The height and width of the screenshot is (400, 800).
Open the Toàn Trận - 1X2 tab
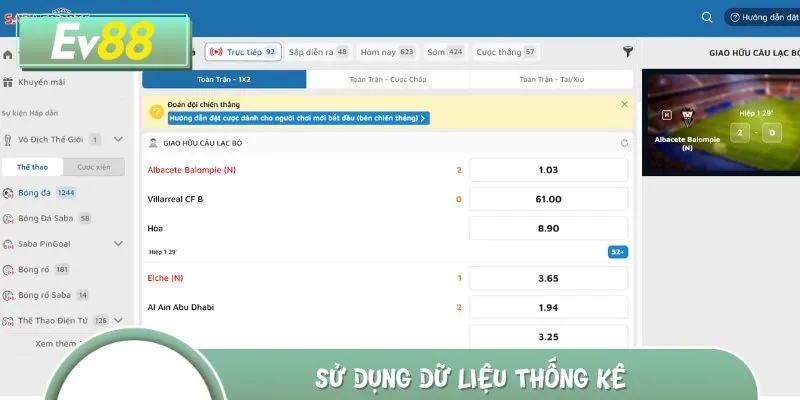point(224,80)
